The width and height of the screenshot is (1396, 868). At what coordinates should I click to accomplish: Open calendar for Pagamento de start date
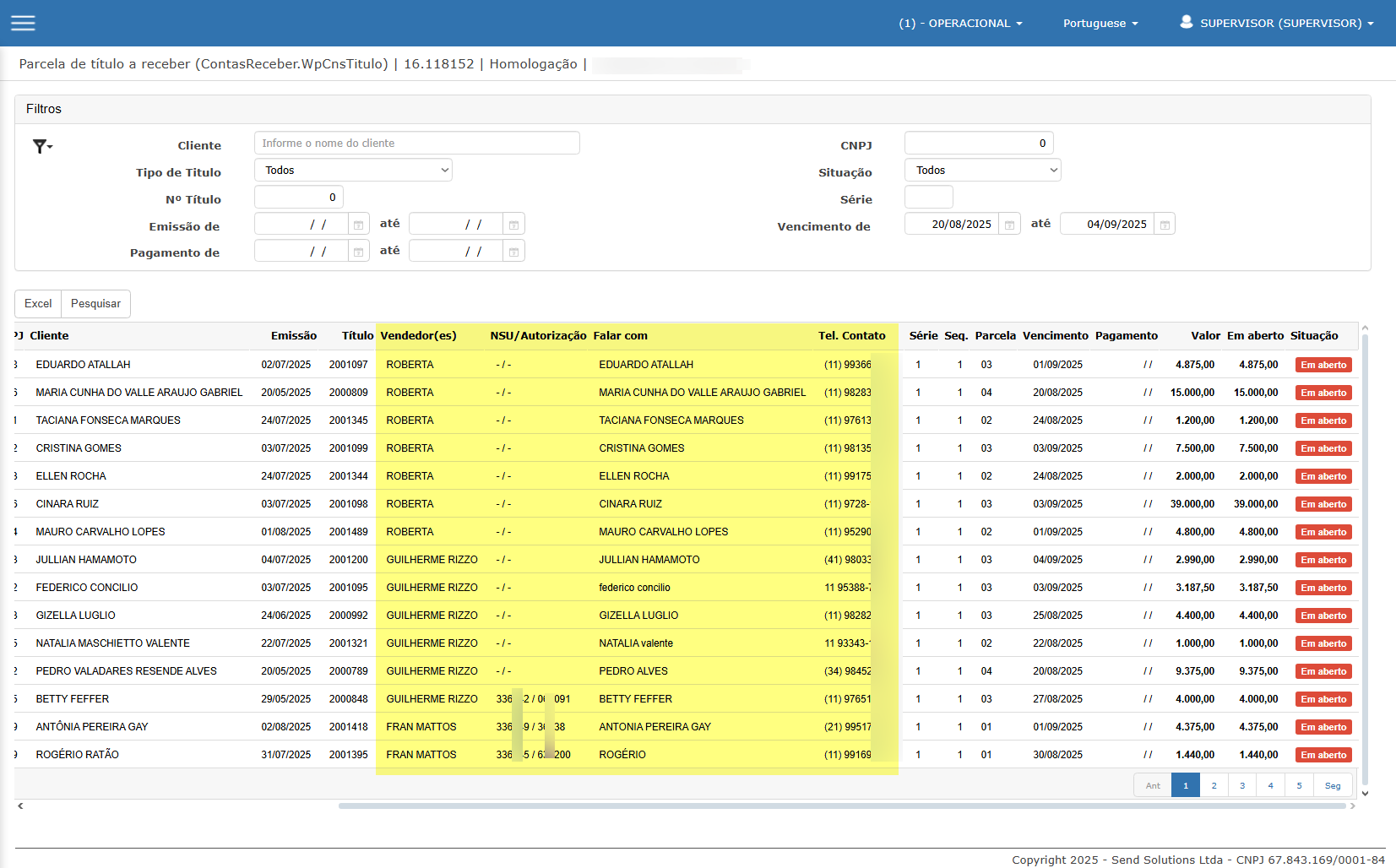pos(358,252)
